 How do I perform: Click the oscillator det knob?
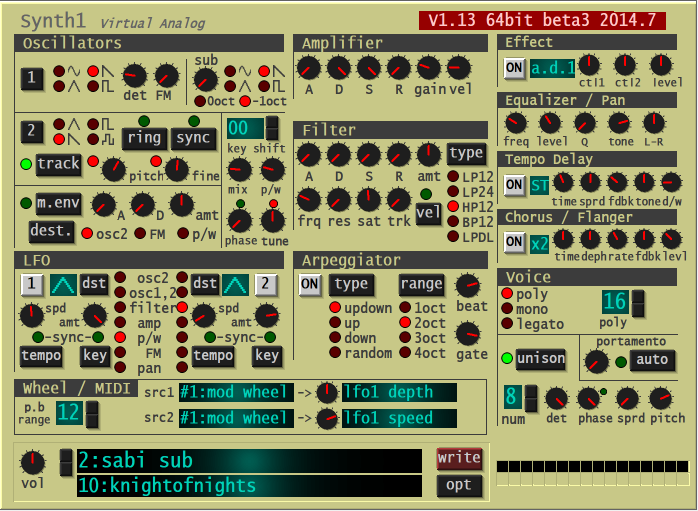[x=134, y=75]
